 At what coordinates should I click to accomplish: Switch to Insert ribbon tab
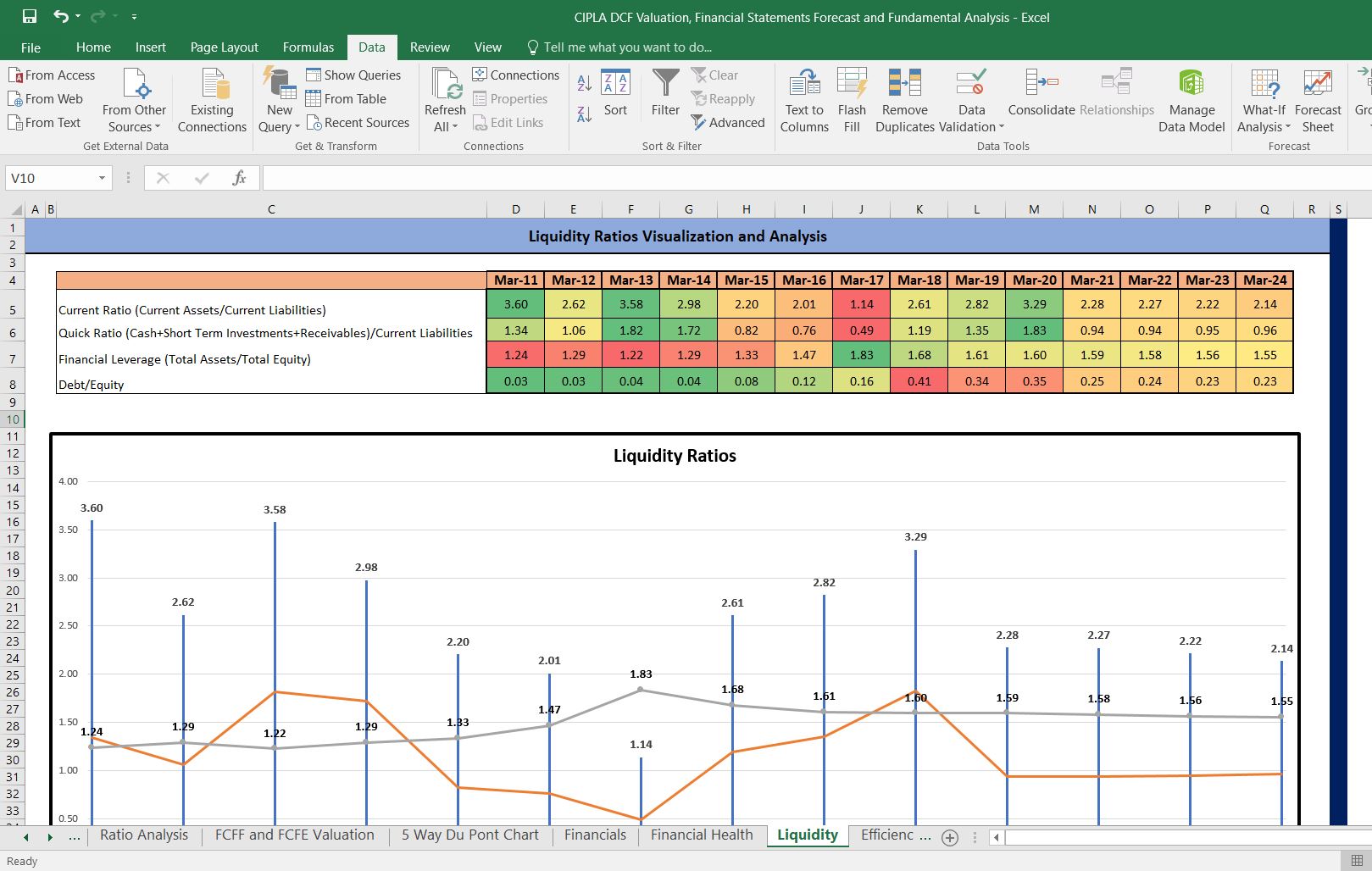(150, 47)
